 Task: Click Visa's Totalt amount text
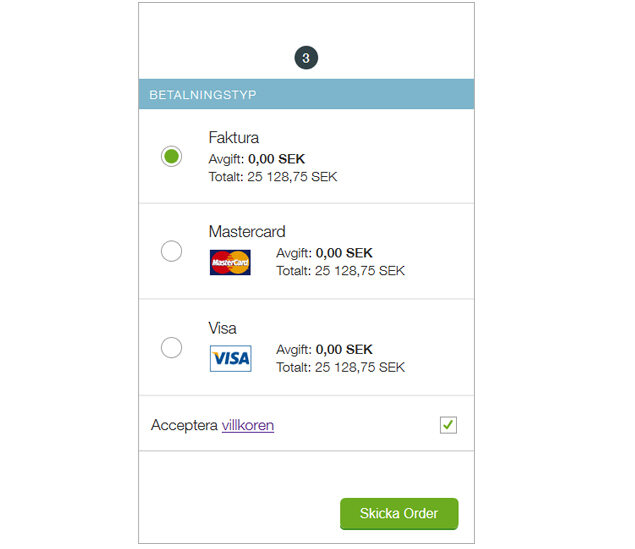click(340, 367)
